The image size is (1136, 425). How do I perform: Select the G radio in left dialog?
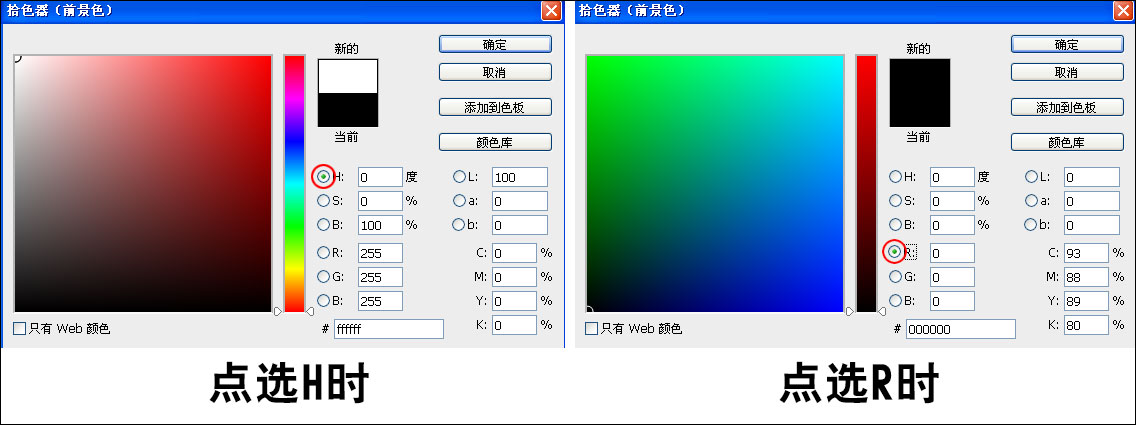point(323,276)
